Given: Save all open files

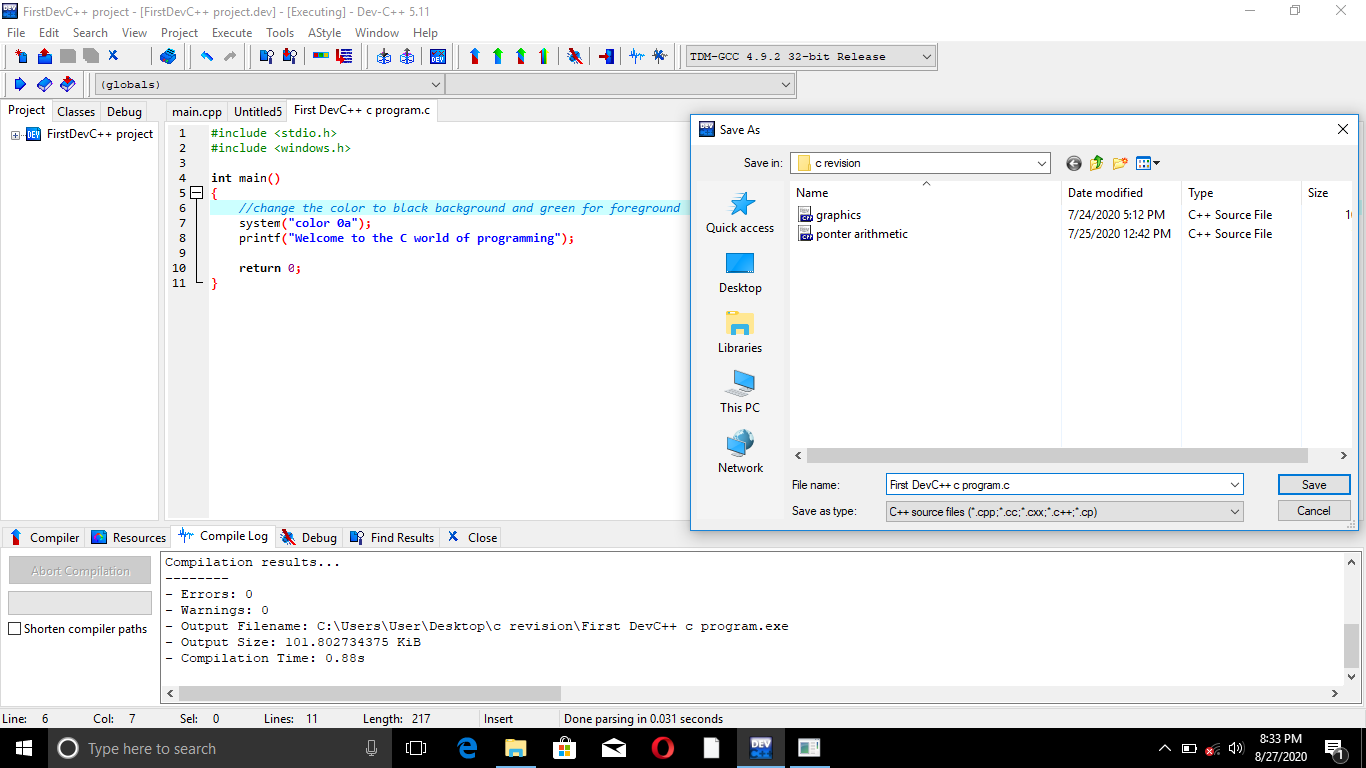Looking at the screenshot, I should coord(92,56).
